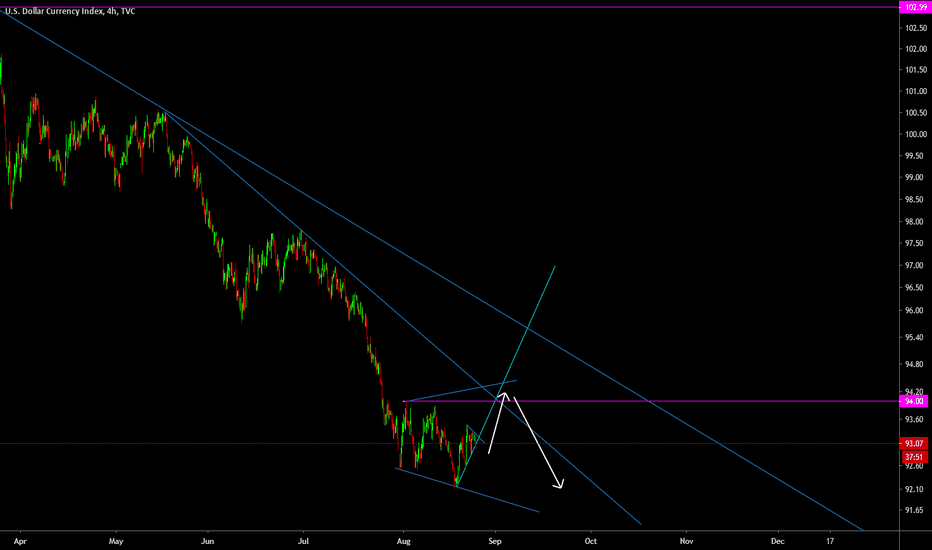Click the 98.50 price axis label
932x550 pixels.
coord(914,199)
